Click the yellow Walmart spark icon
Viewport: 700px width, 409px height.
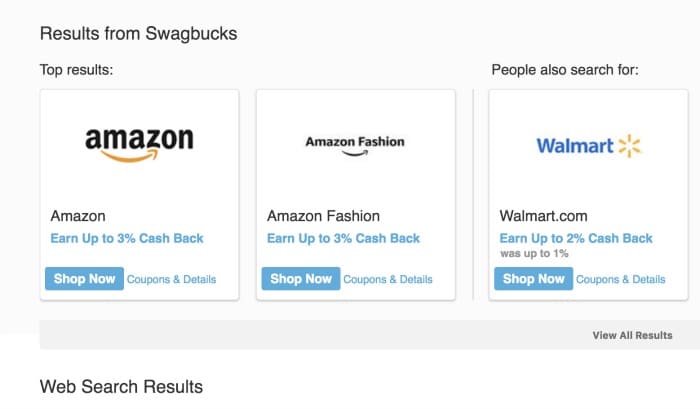629,146
